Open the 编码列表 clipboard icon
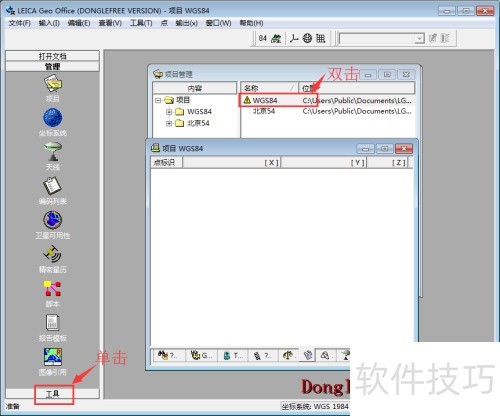The height and width of the screenshot is (416, 500). [x=52, y=186]
